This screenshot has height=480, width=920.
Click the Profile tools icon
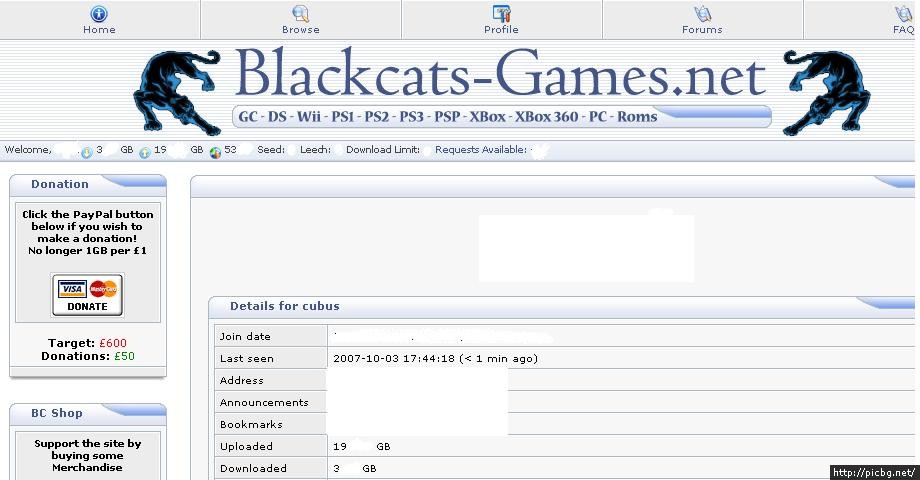click(x=501, y=13)
